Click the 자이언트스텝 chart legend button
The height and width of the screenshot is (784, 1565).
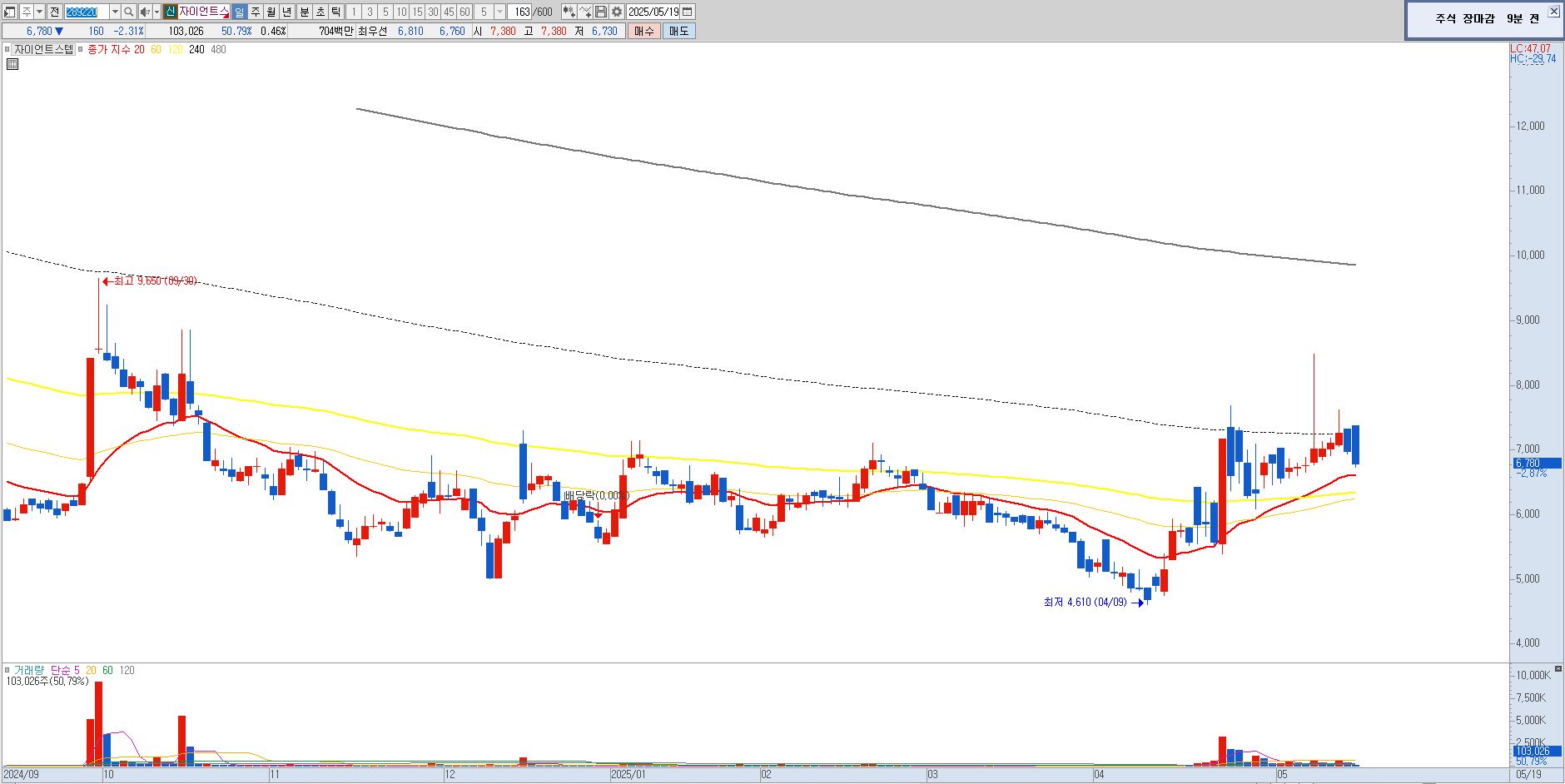(43, 49)
